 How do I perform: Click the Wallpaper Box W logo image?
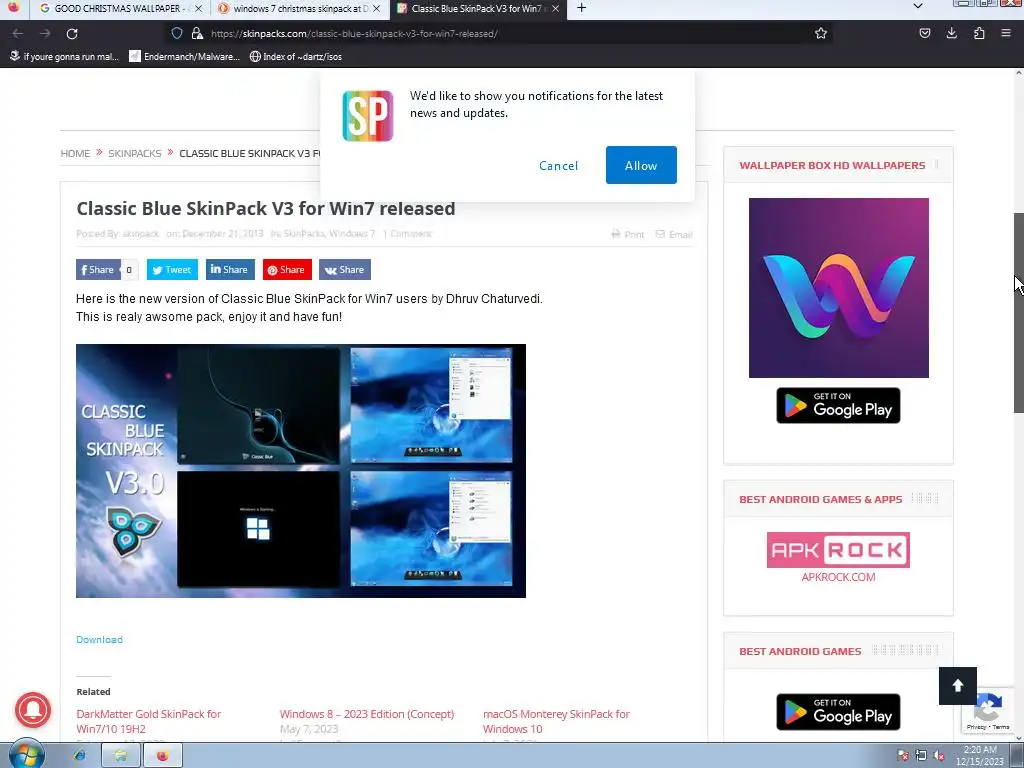pyautogui.click(x=839, y=287)
